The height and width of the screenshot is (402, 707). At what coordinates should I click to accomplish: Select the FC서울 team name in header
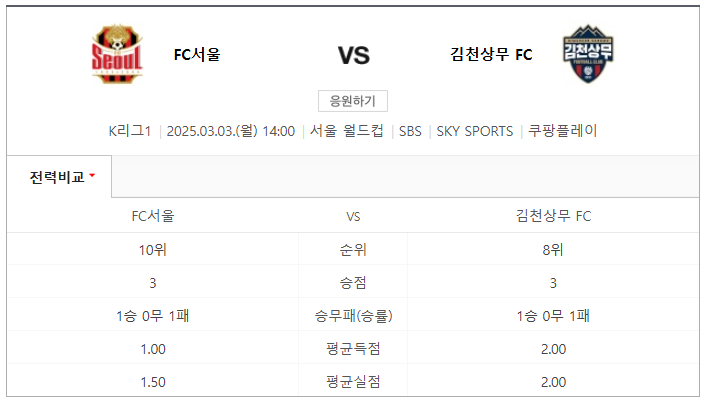pos(197,55)
